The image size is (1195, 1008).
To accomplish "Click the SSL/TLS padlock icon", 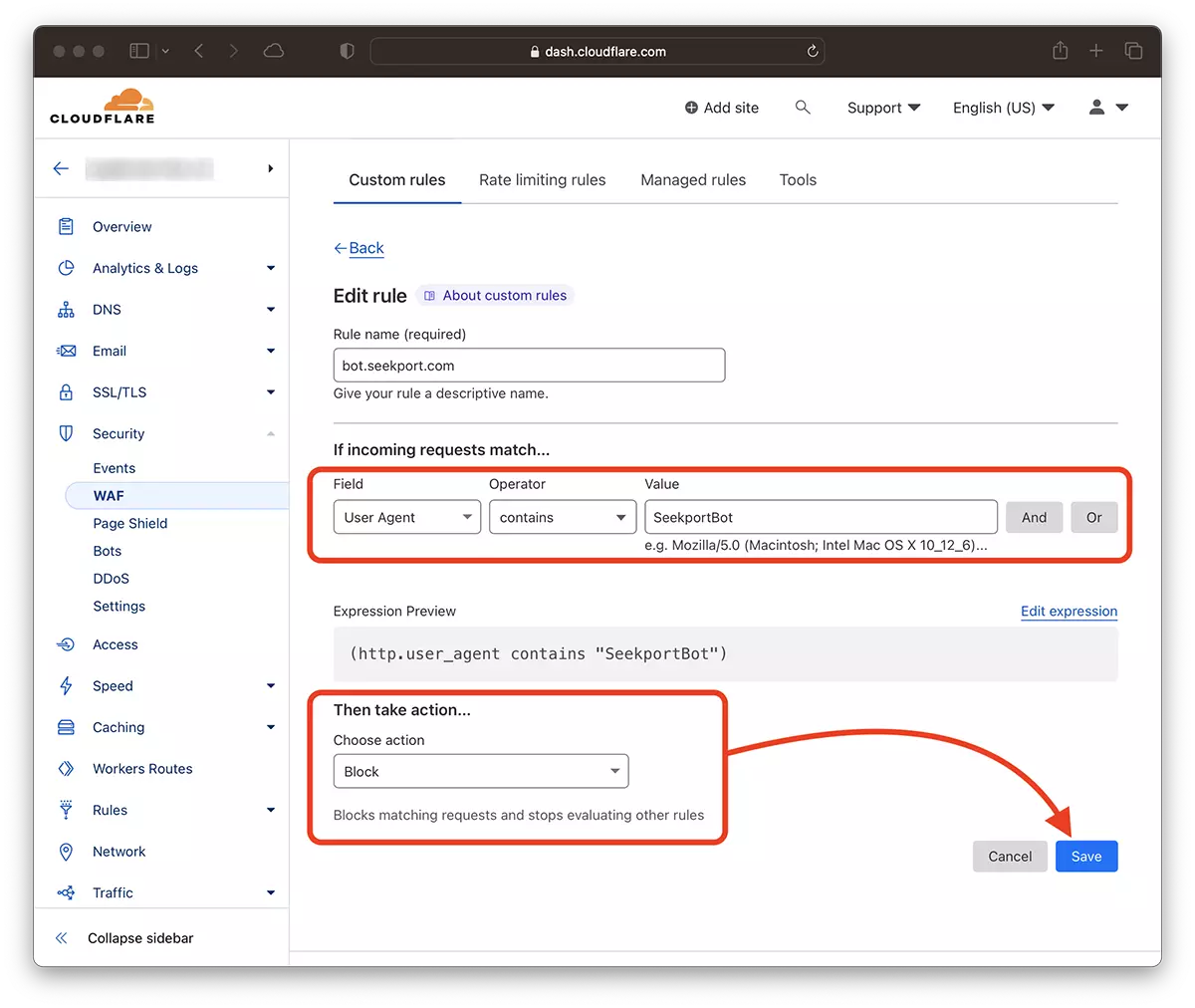I will [x=66, y=392].
